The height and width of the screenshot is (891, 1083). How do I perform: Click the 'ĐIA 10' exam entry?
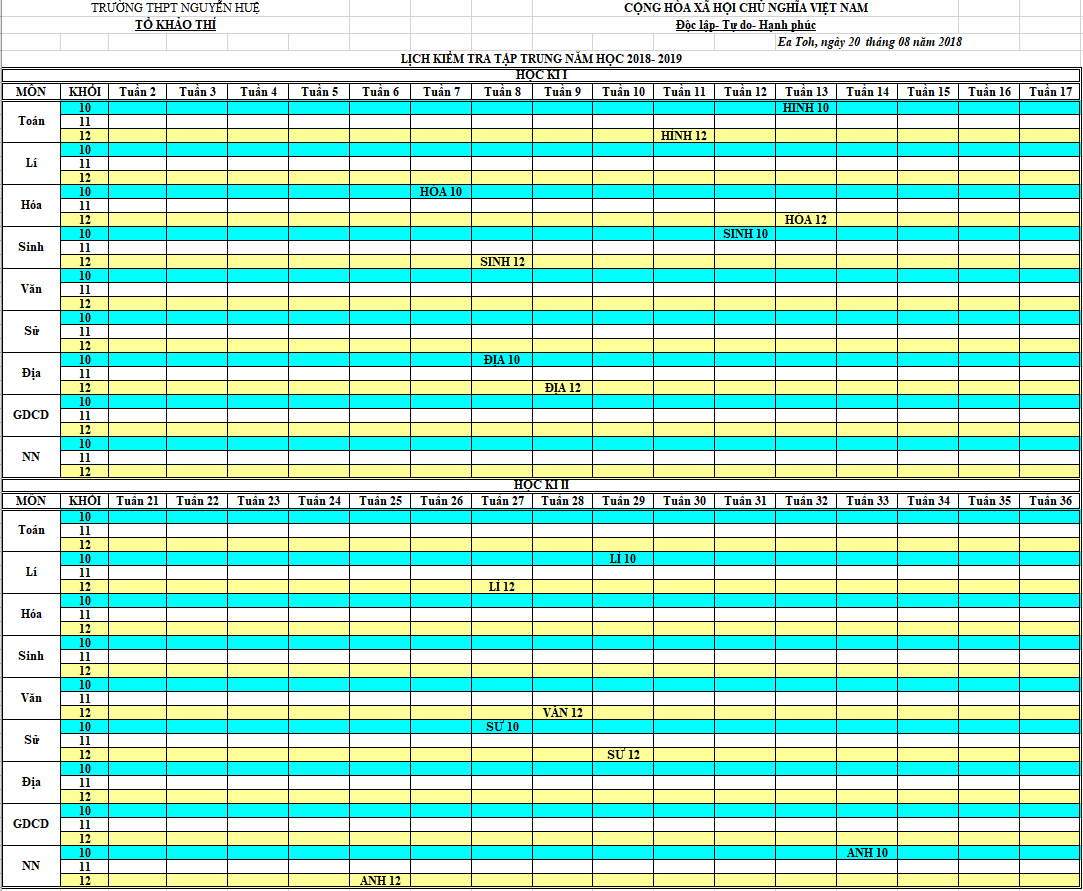[x=502, y=360]
